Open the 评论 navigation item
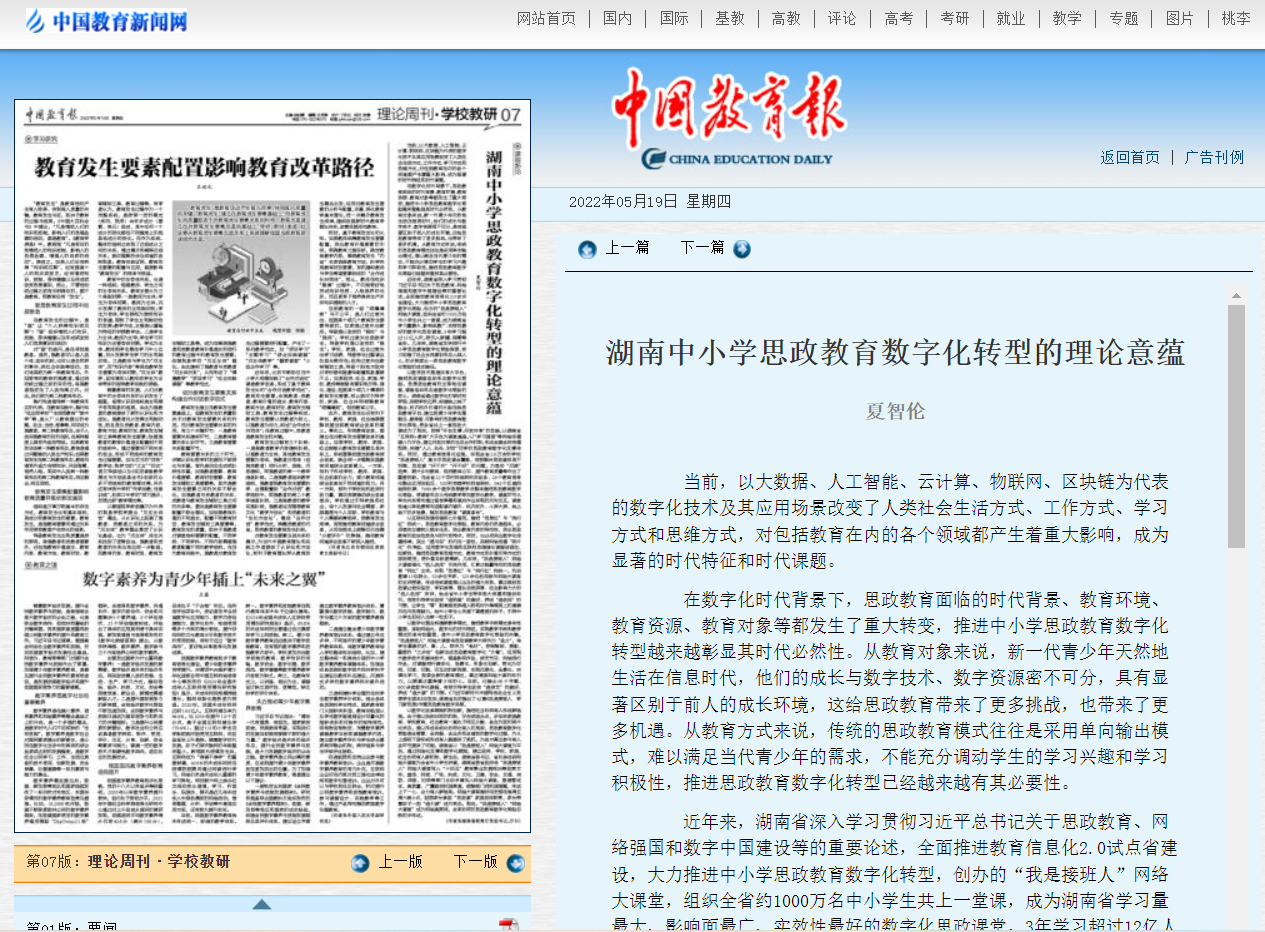The width and height of the screenshot is (1265, 932). [x=842, y=19]
